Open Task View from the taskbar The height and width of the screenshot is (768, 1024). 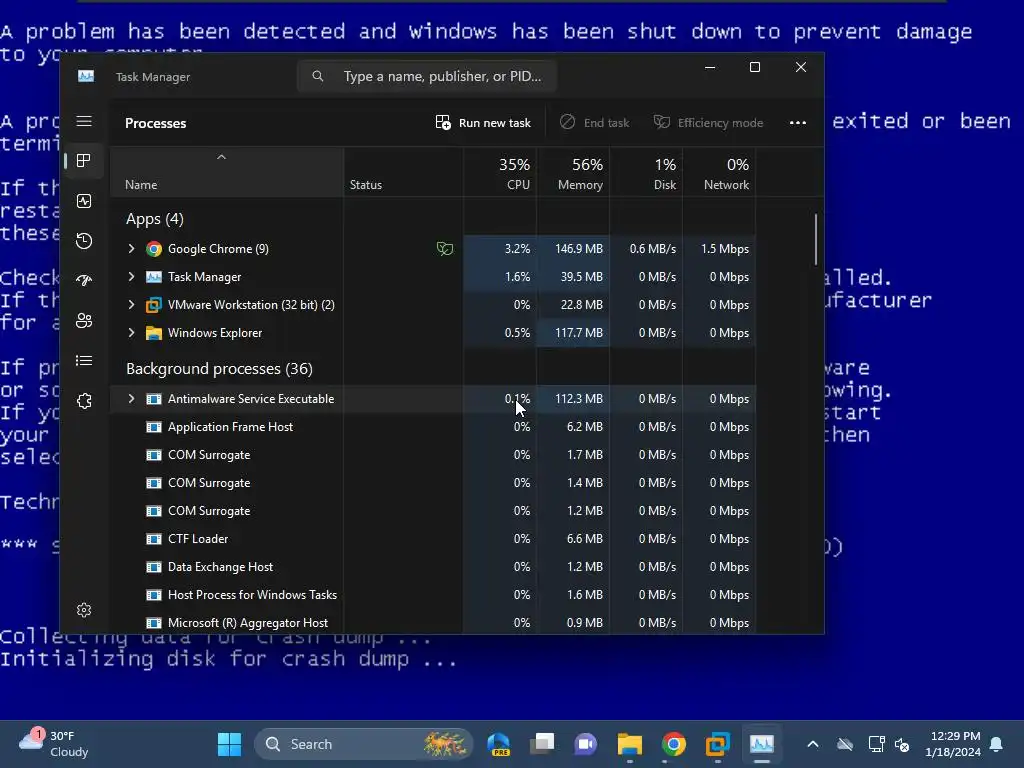(x=542, y=744)
